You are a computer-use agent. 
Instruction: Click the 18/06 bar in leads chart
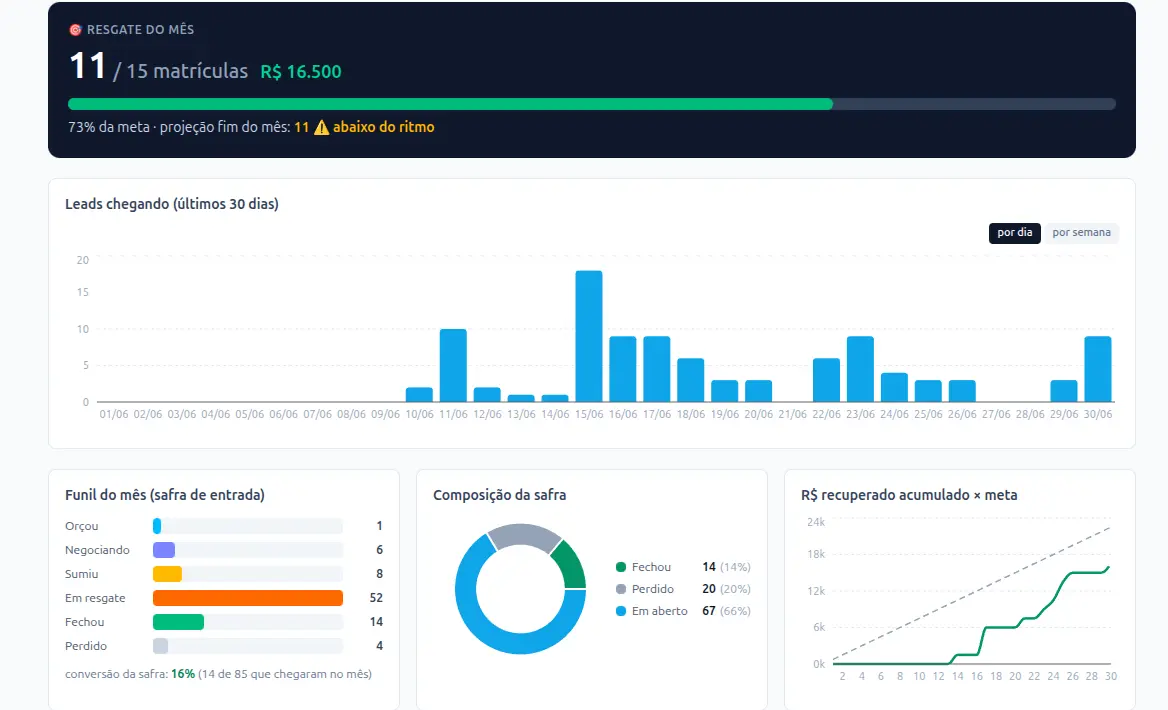tap(691, 380)
